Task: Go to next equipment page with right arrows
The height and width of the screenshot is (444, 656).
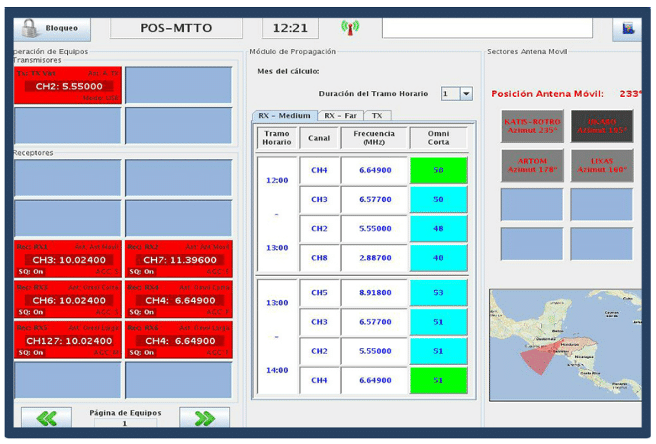Action: pyautogui.click(x=203, y=418)
